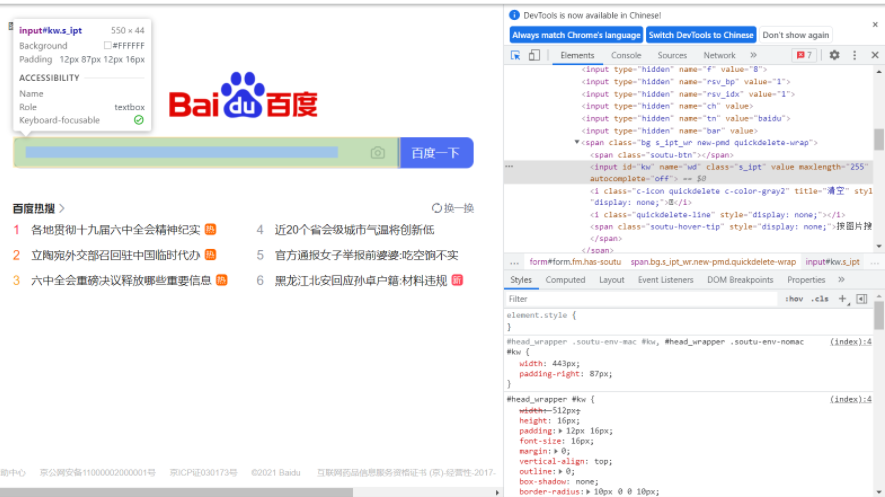This screenshot has height=497, width=885.
Task: Toggle the device toolbar icon
Action: (x=534, y=55)
